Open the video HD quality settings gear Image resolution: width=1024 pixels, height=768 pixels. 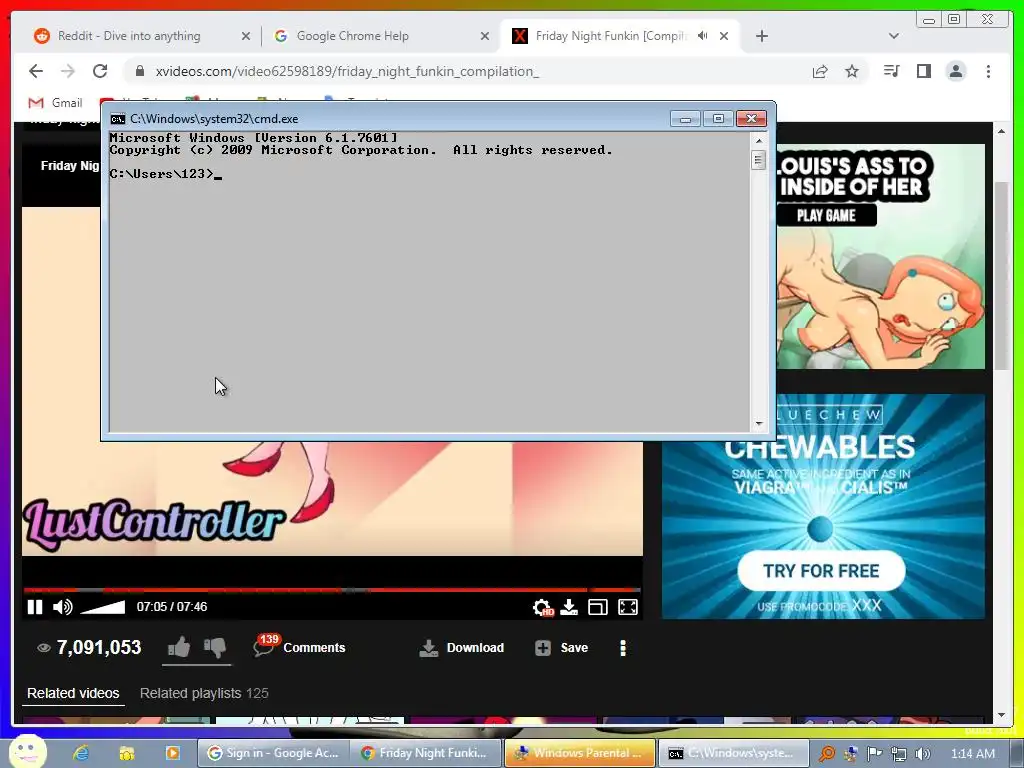coord(543,607)
